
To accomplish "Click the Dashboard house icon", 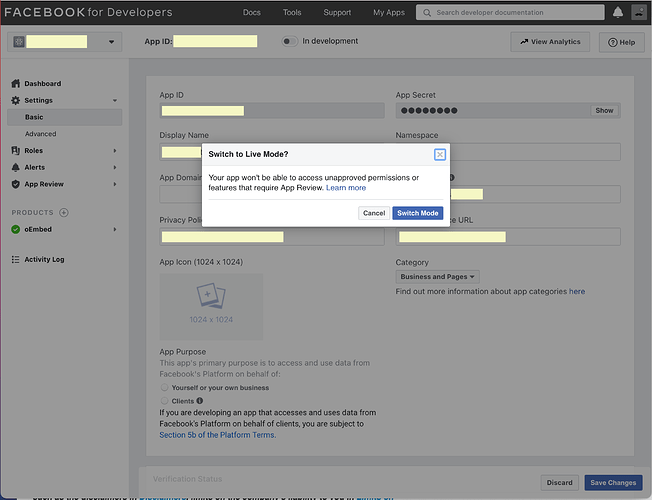I will (x=15, y=84).
